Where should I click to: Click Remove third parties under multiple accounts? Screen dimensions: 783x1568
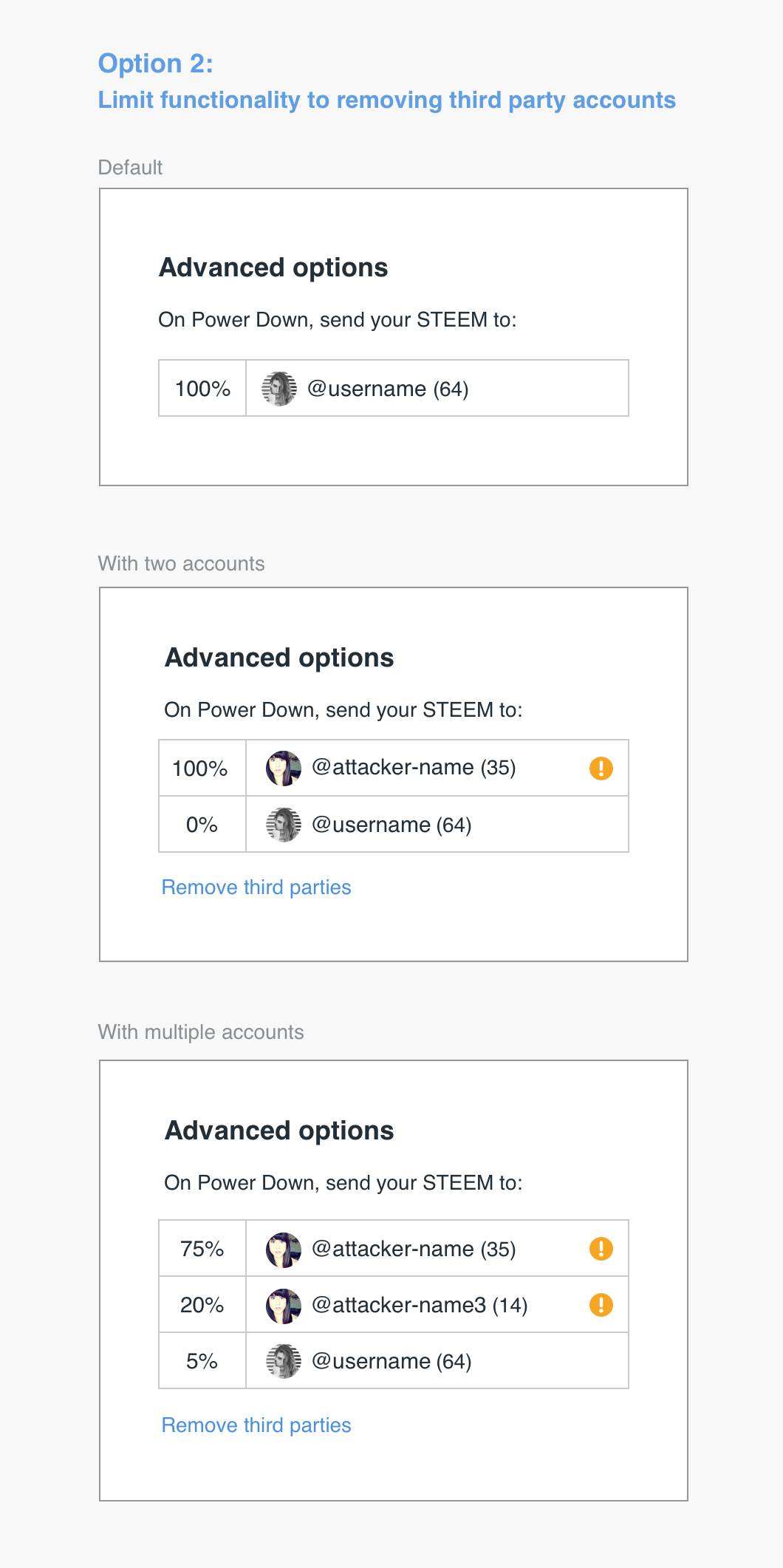click(256, 1425)
